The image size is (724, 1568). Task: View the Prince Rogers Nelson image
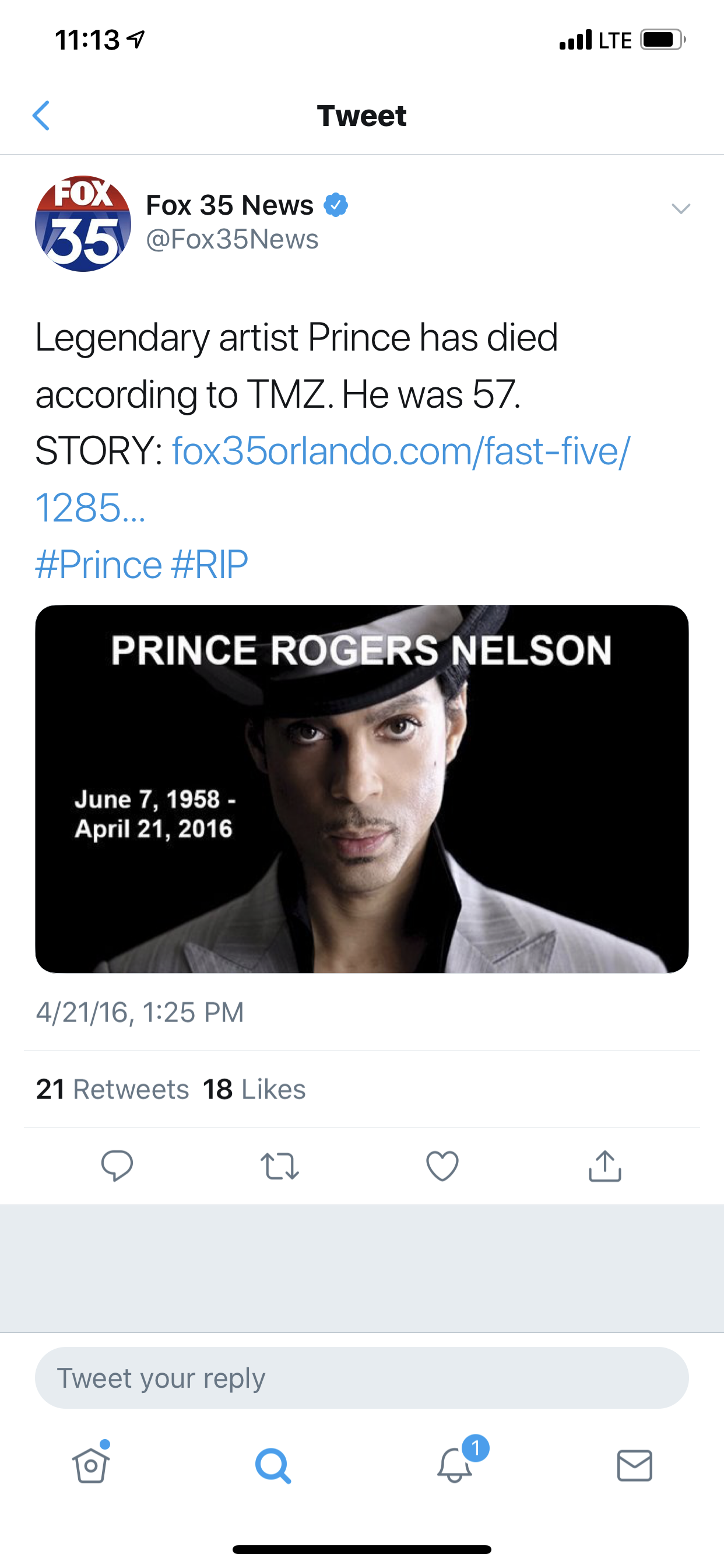pos(362,789)
